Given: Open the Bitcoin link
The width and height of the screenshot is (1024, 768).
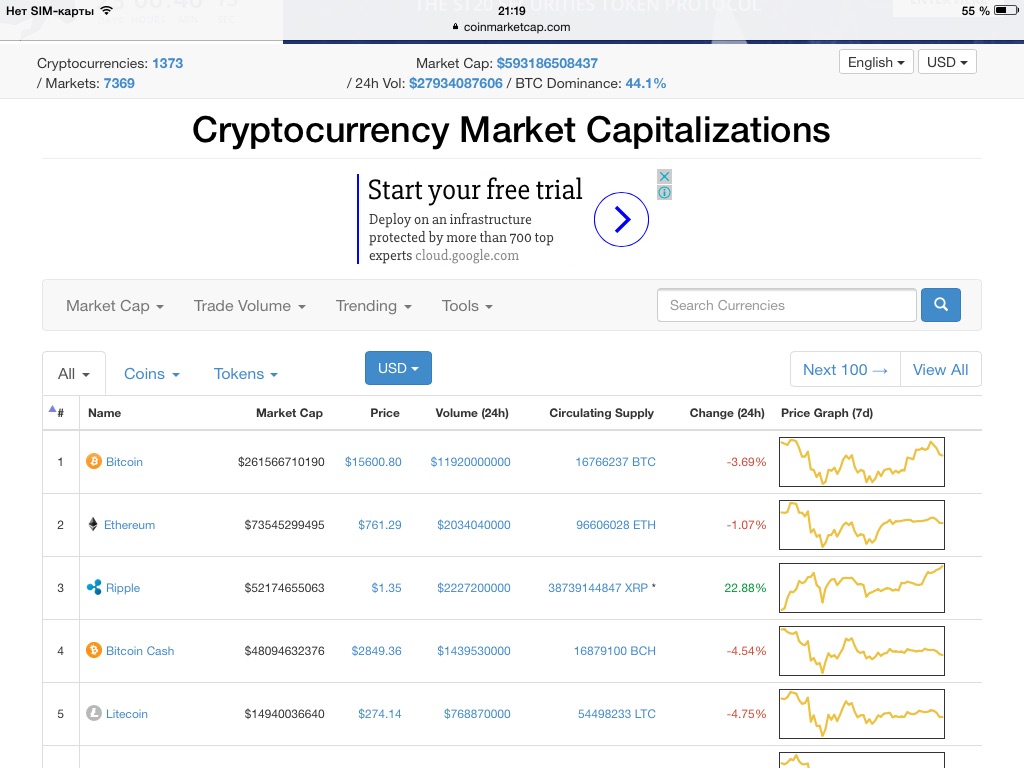Looking at the screenshot, I should click(x=124, y=462).
